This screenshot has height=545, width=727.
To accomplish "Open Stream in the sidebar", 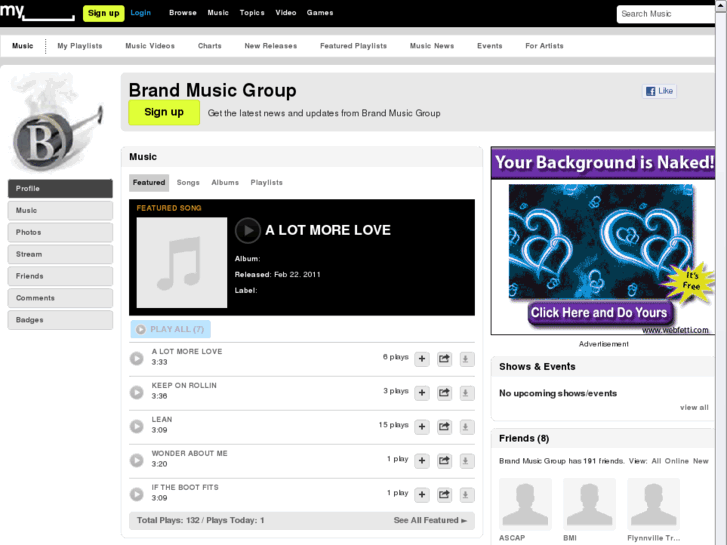I will (60, 254).
